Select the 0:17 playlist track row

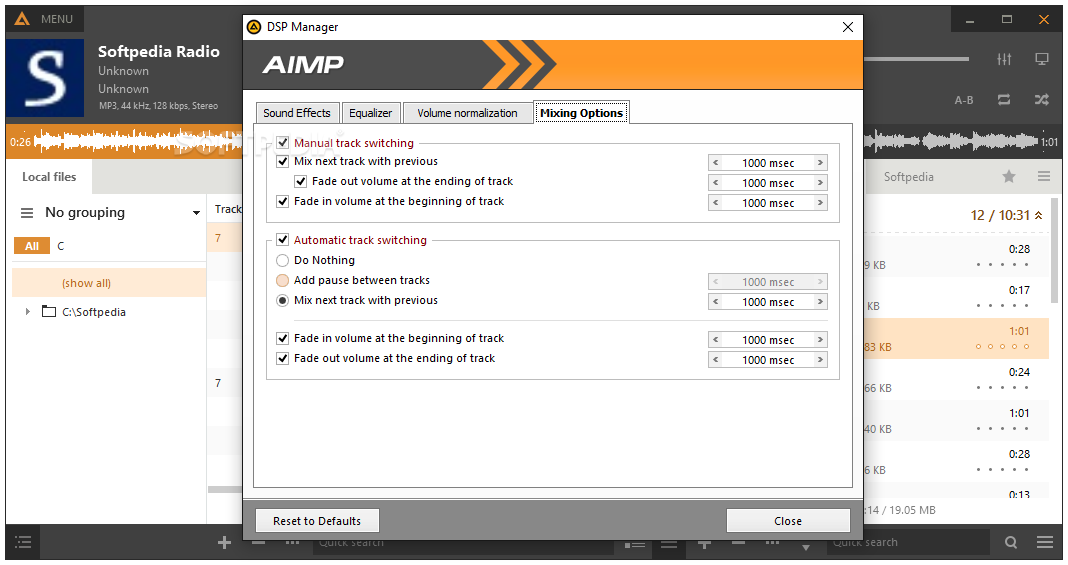click(x=958, y=297)
